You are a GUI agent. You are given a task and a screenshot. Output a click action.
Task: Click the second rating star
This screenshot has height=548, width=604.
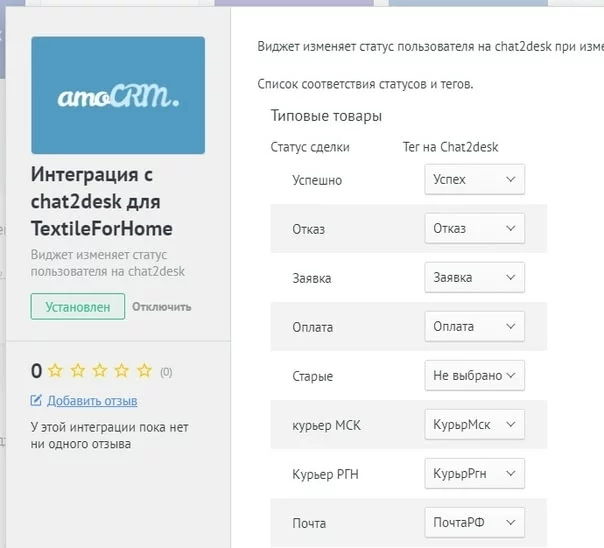pos(77,371)
